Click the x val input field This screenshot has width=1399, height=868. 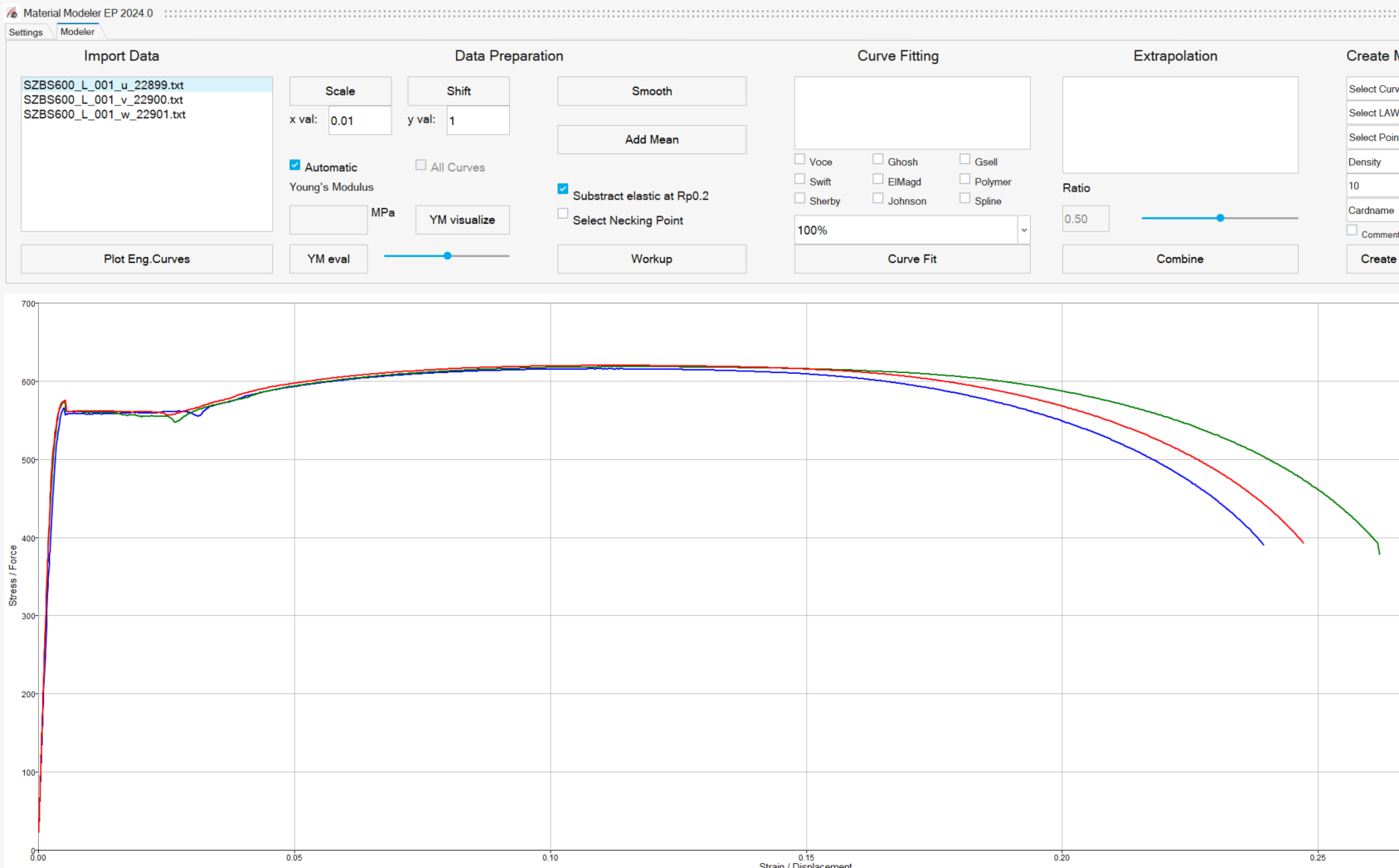(x=359, y=121)
